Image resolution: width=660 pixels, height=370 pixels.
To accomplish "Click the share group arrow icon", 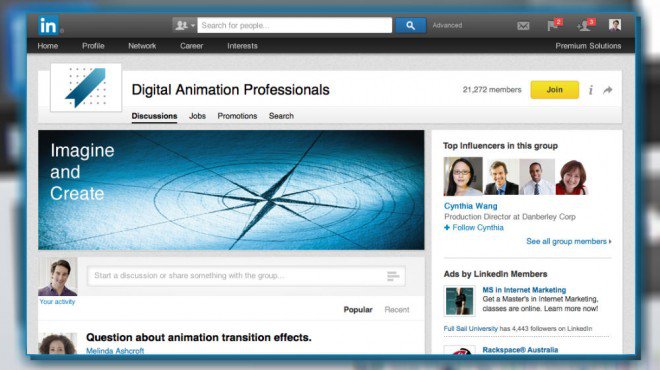I will pyautogui.click(x=607, y=90).
